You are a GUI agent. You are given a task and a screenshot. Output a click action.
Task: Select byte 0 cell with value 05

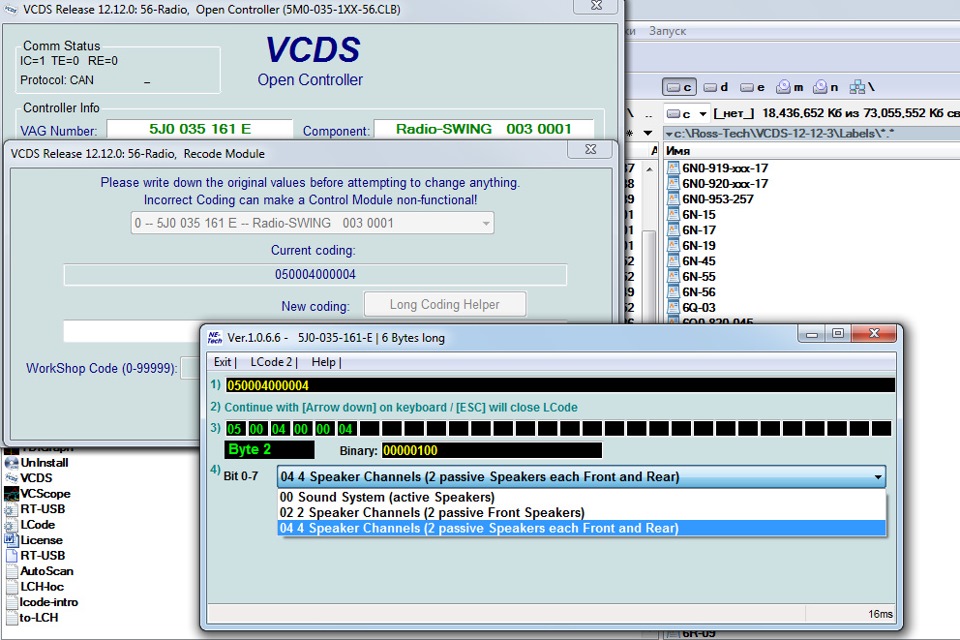(234, 429)
